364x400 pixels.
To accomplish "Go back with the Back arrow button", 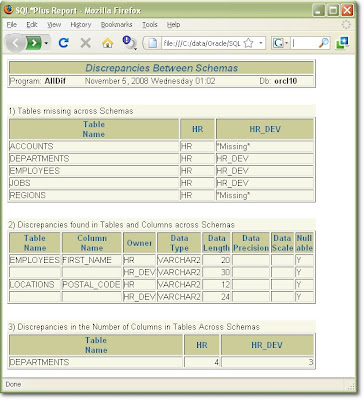I will (15, 43).
